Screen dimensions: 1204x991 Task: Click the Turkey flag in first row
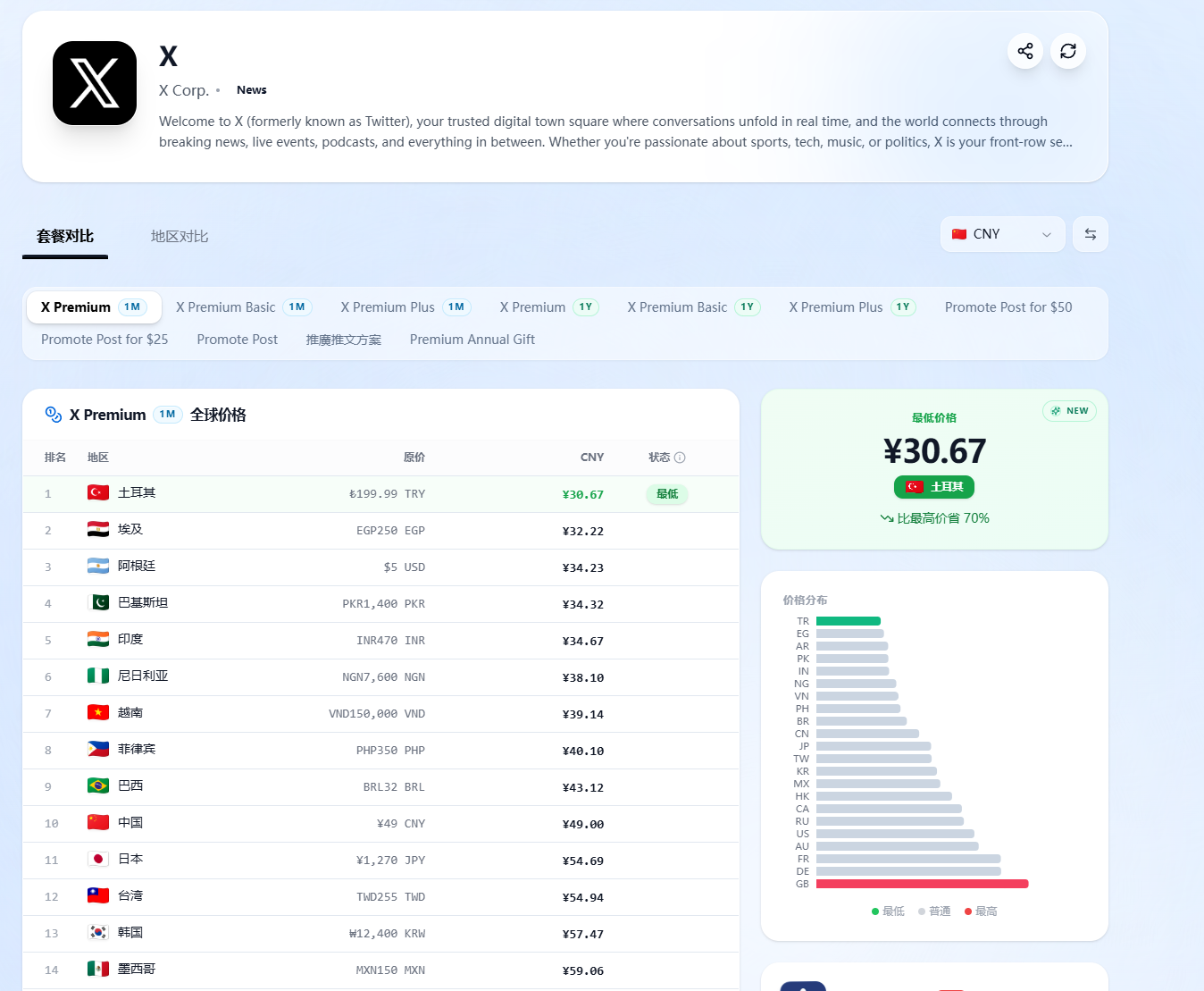click(x=98, y=493)
